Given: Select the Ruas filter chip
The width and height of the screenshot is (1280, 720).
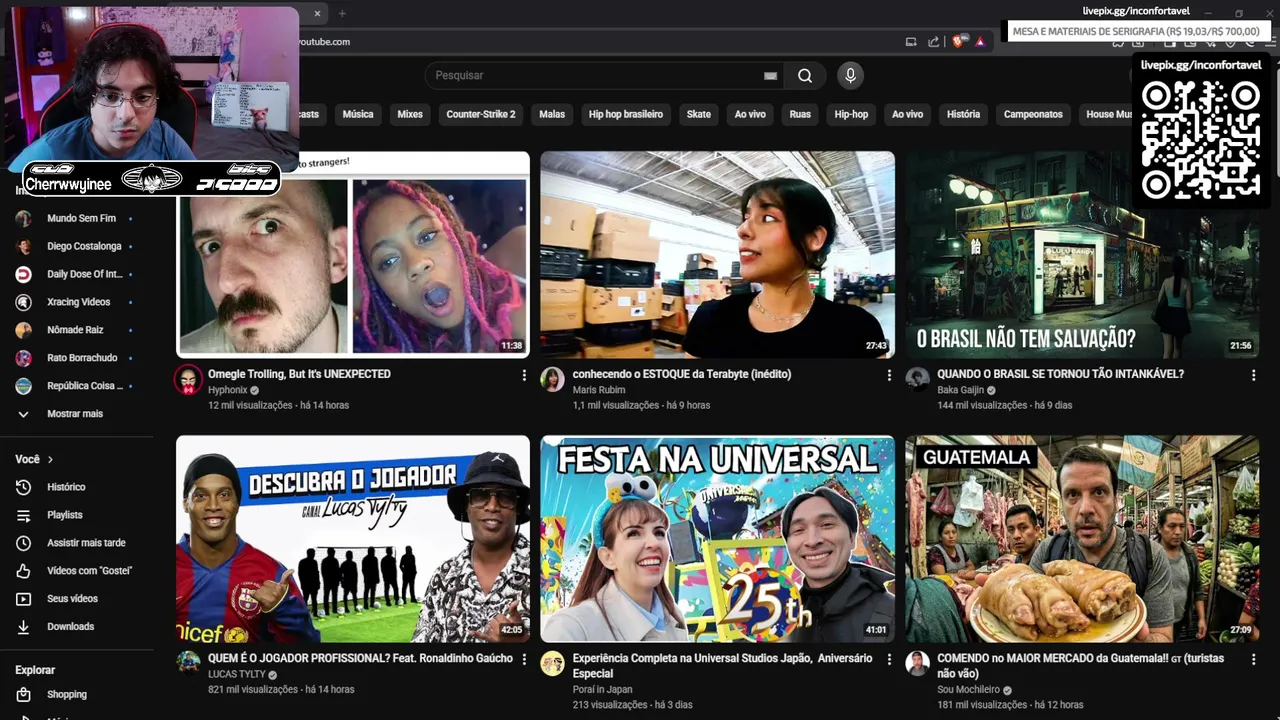Looking at the screenshot, I should pos(800,114).
